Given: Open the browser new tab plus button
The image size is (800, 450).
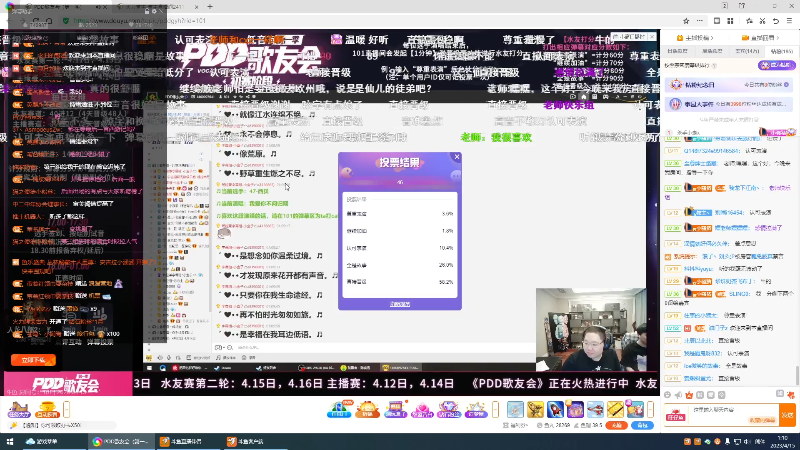Looking at the screenshot, I should pos(210,7).
